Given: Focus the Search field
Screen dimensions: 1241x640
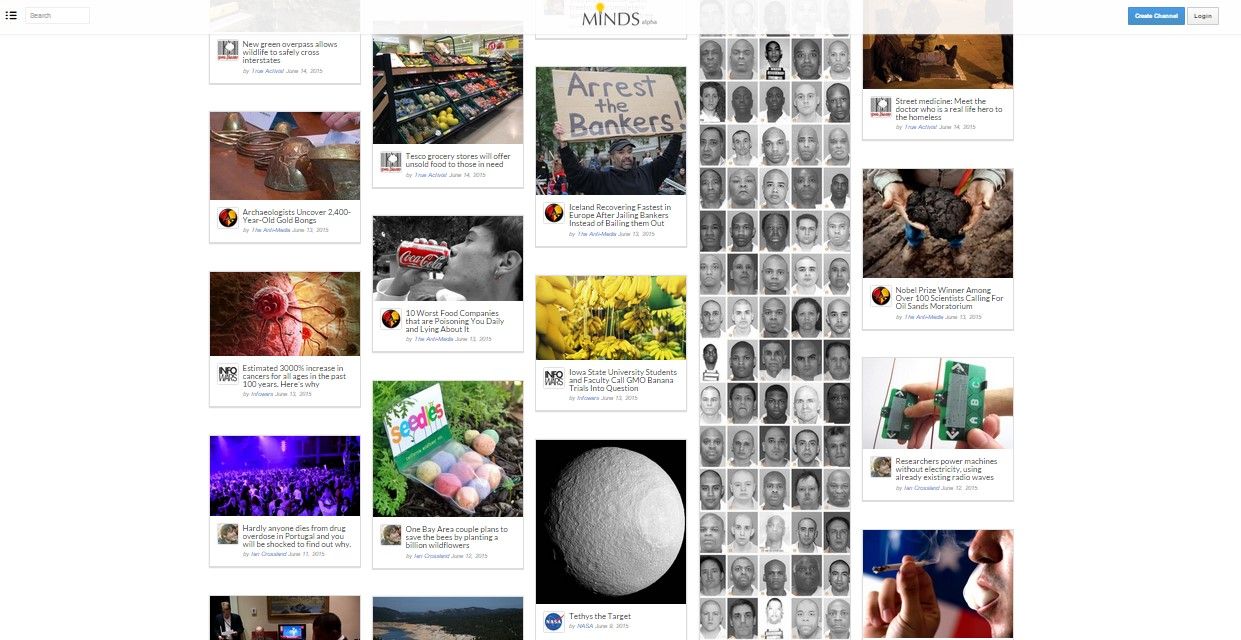Looking at the screenshot, I should pyautogui.click(x=57, y=16).
